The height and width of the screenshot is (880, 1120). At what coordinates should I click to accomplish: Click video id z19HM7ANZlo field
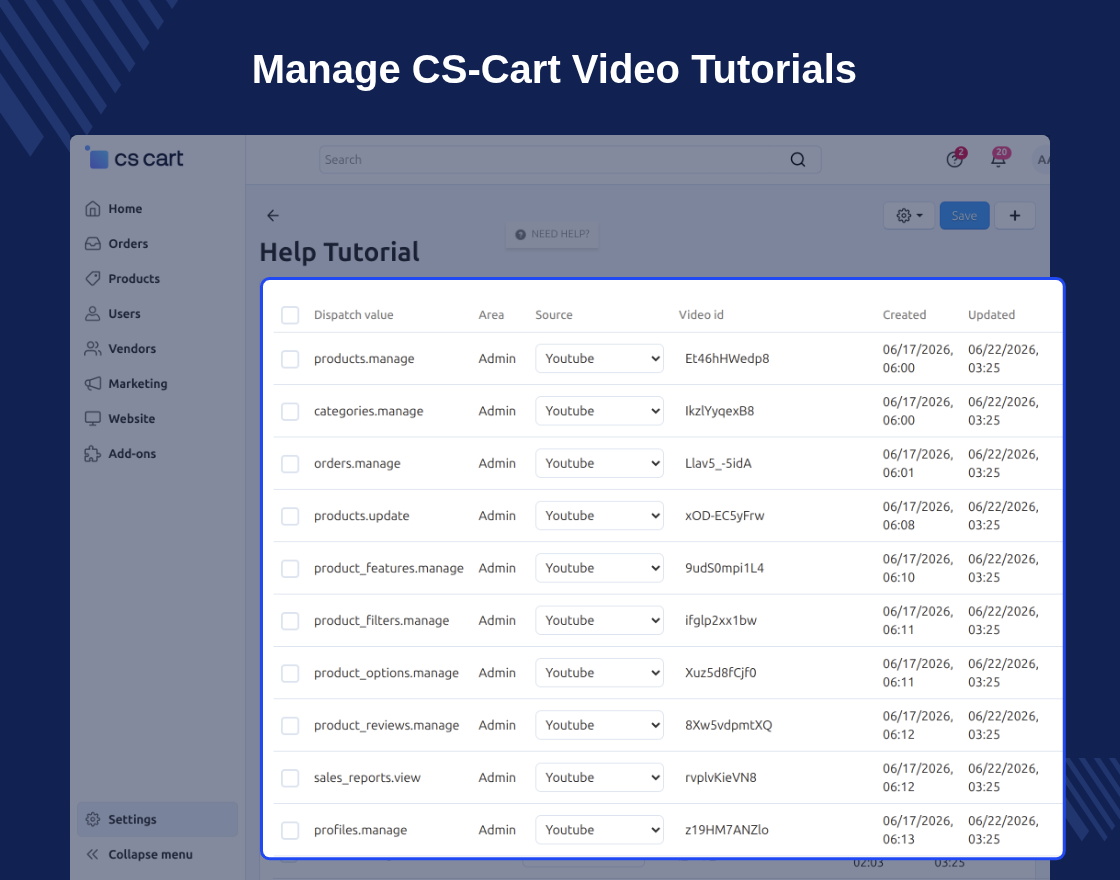726,830
